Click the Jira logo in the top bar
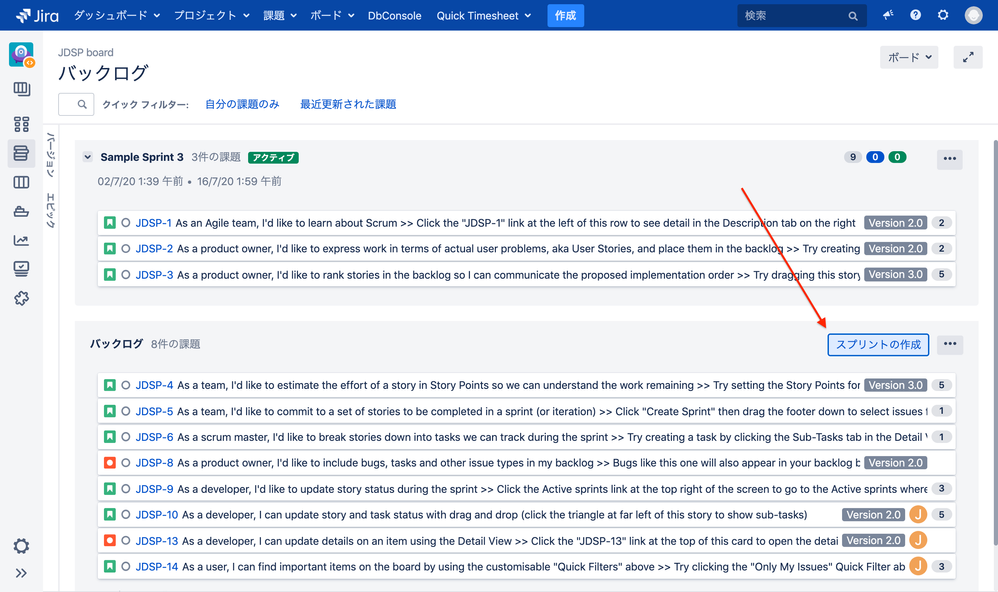 (x=37, y=15)
